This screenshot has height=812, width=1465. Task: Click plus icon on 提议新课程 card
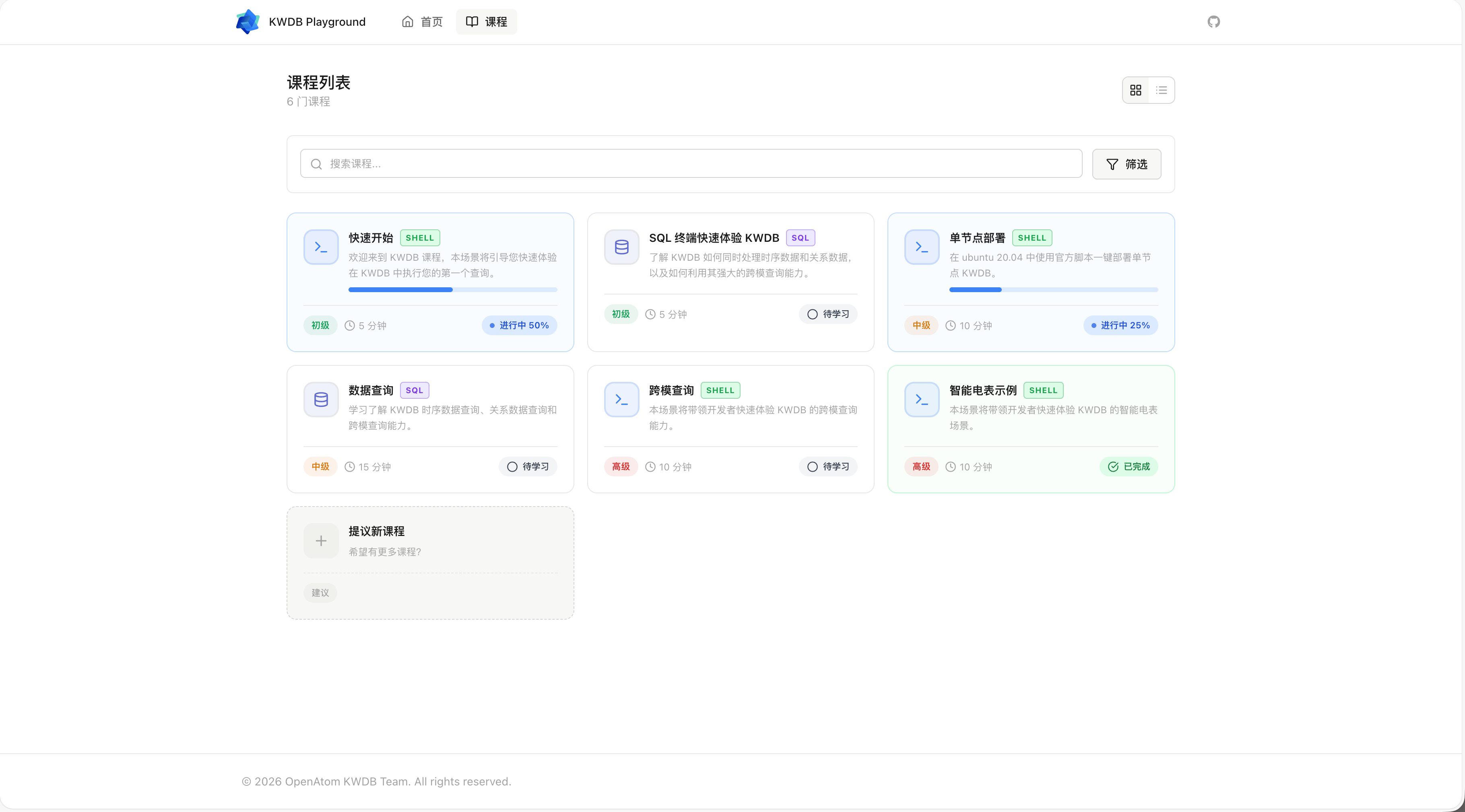click(321, 540)
